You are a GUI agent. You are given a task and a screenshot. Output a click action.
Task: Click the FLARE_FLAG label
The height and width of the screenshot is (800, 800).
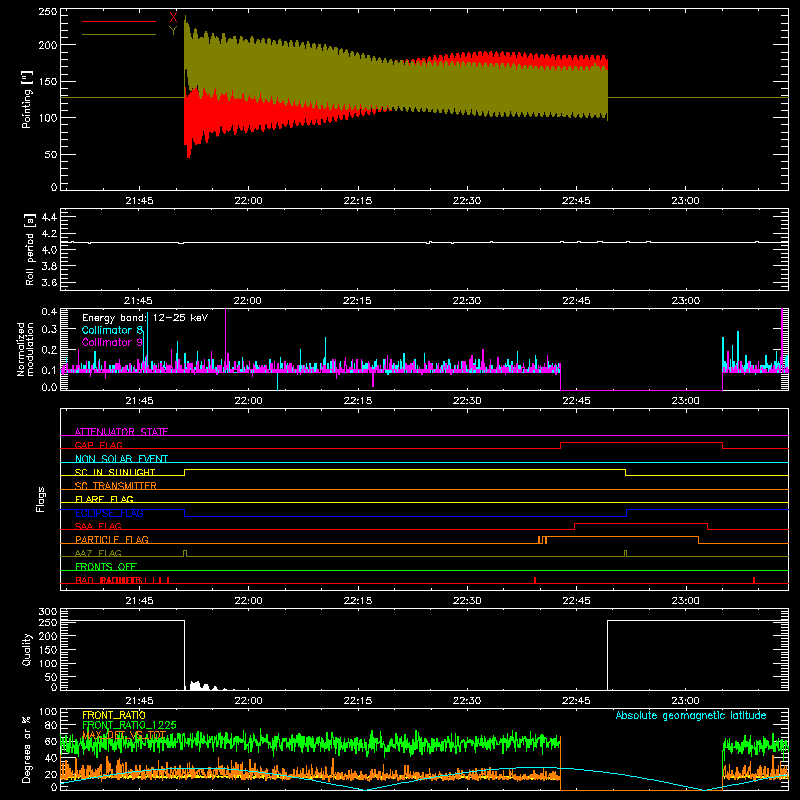[x=104, y=499]
